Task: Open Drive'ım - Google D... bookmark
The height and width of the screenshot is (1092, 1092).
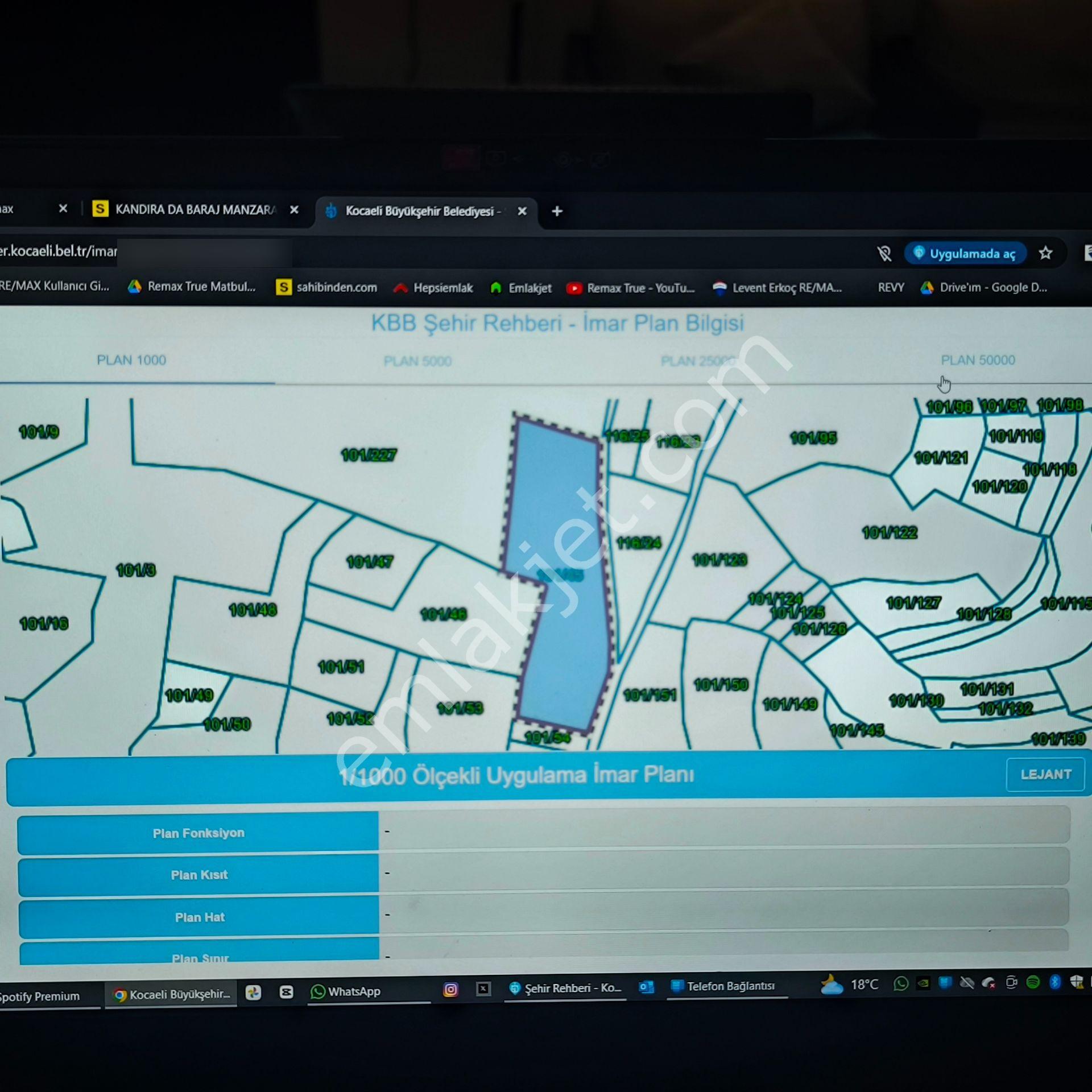Action: point(984,287)
